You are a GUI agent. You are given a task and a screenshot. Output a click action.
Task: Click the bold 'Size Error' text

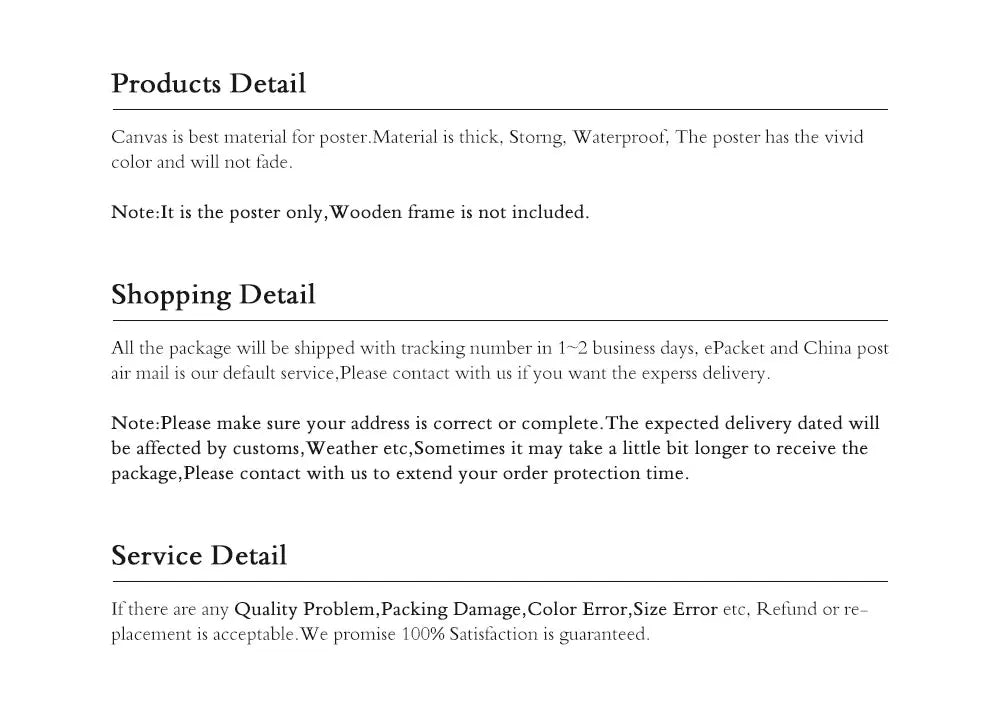675,609
